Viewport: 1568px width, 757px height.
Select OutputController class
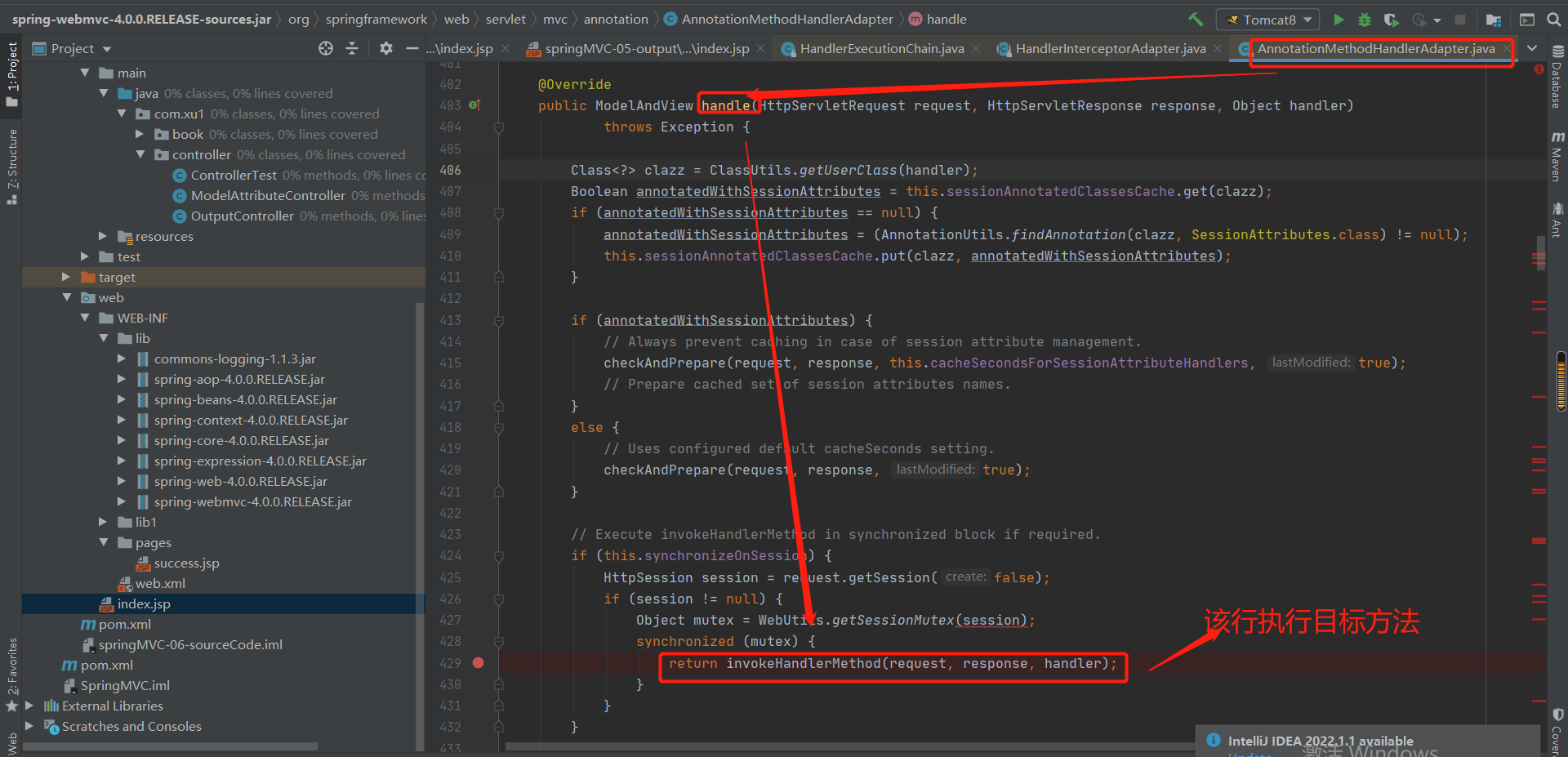pyautogui.click(x=242, y=216)
